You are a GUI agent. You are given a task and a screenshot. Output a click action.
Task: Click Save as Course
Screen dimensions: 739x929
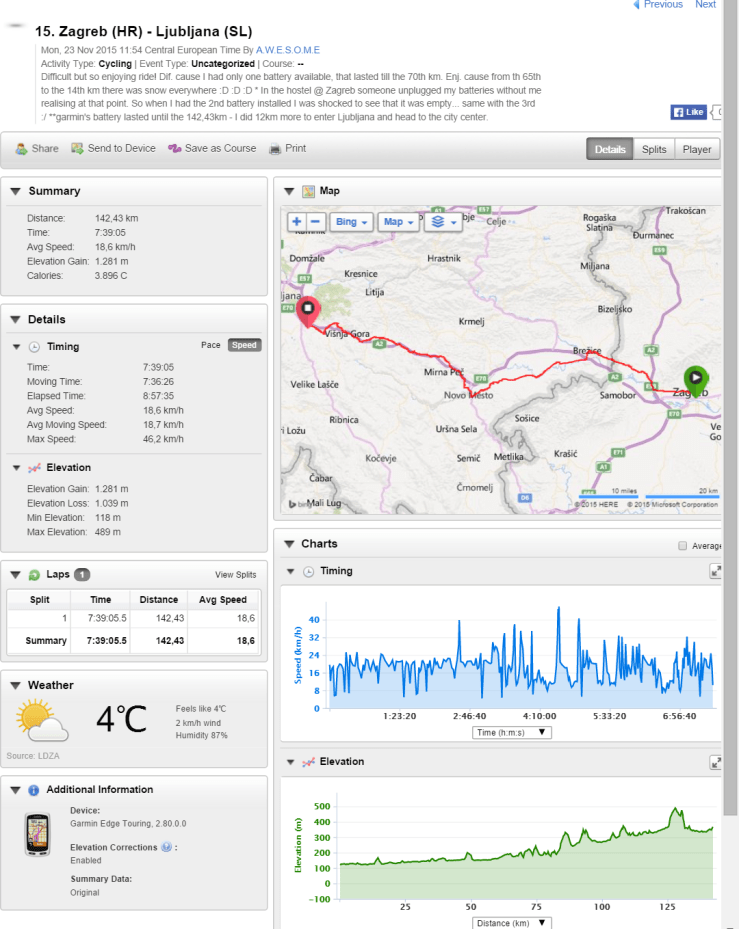pos(212,148)
